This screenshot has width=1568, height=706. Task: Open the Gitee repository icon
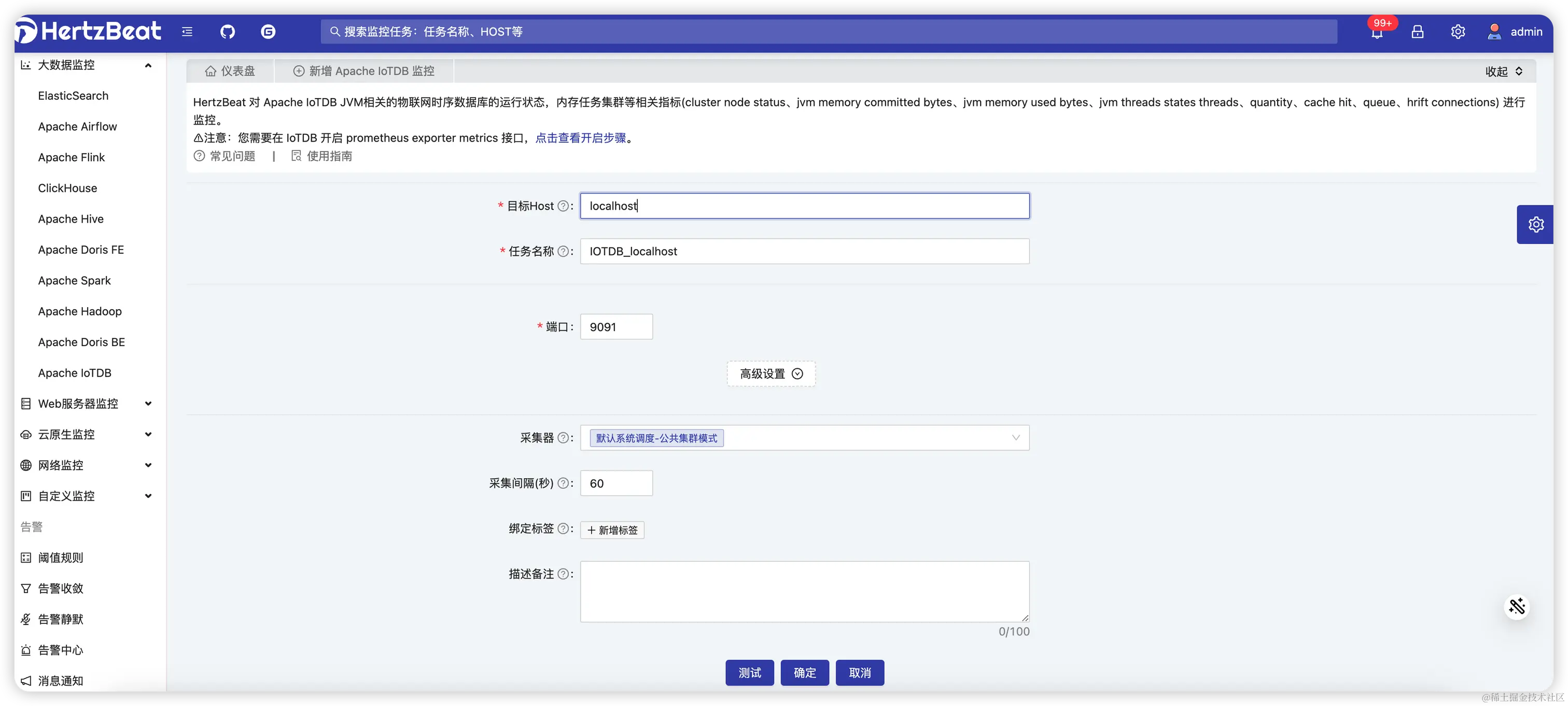(x=268, y=32)
